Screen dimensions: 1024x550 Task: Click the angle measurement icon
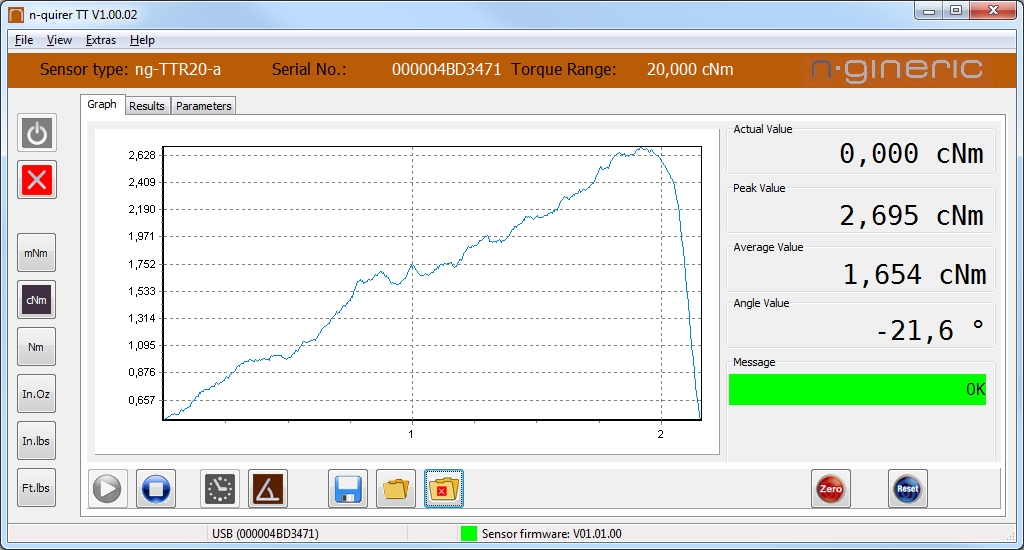(268, 489)
